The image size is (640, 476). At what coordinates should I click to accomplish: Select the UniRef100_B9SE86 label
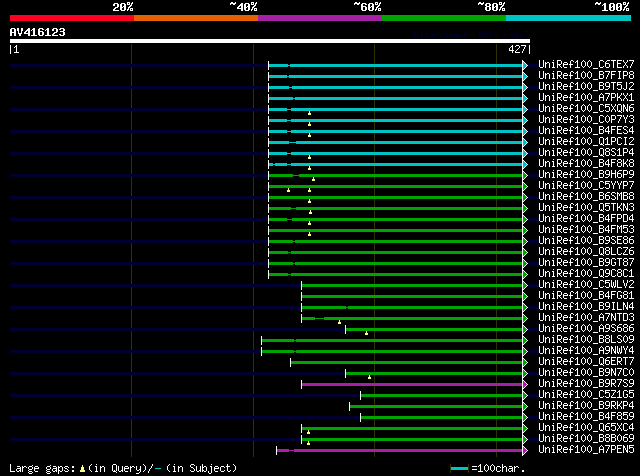coord(586,240)
